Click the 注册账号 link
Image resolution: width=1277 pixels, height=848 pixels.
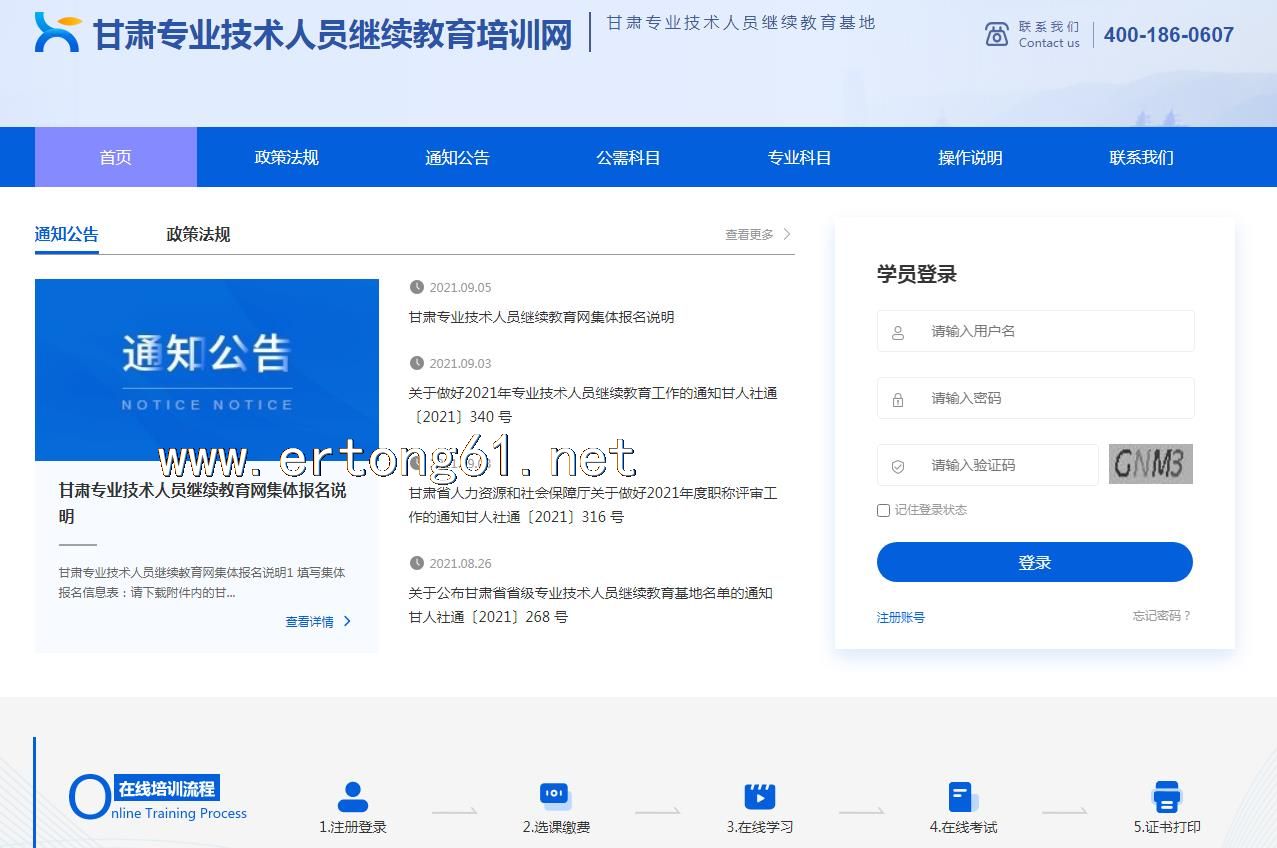coord(900,617)
